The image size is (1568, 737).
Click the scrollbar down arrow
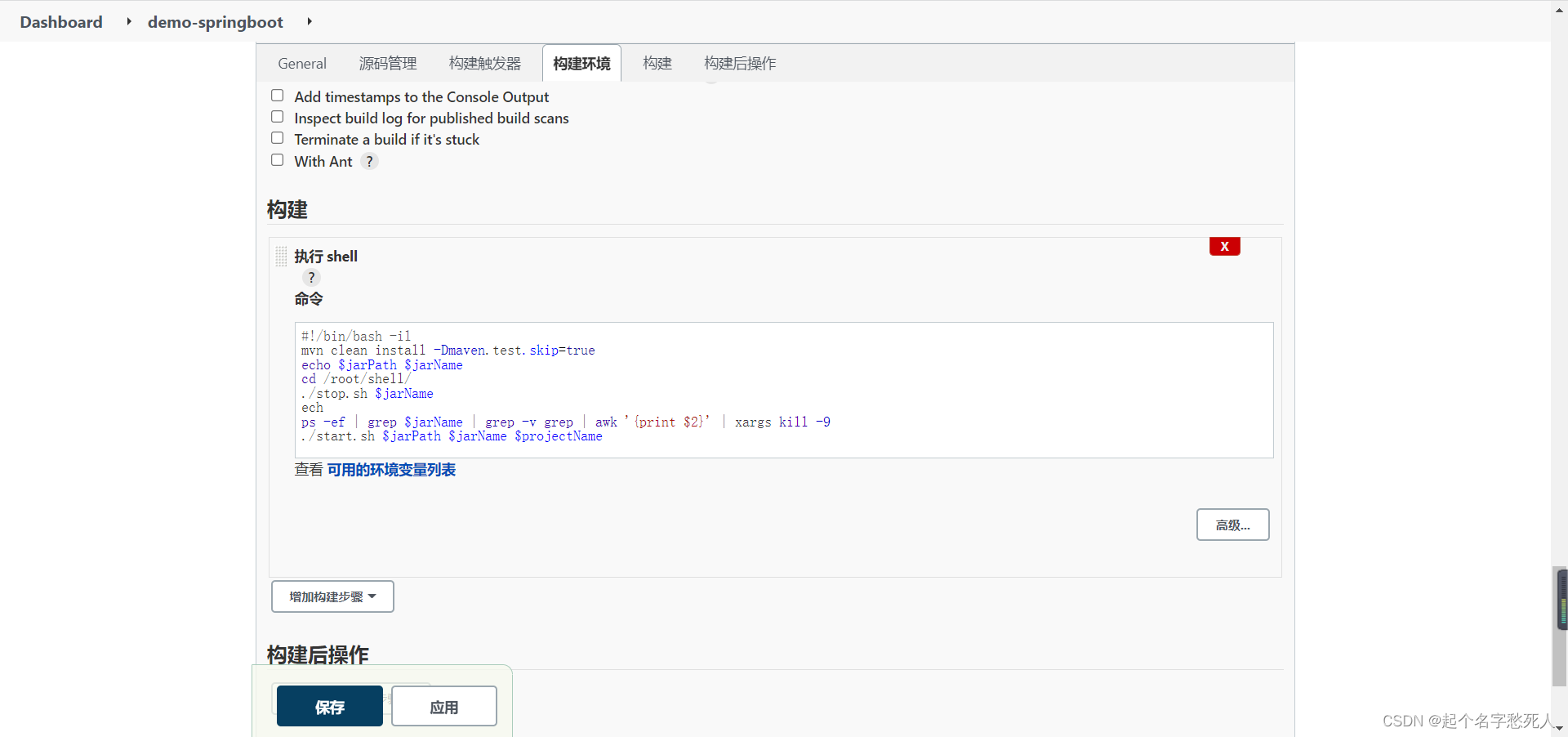[1560, 728]
